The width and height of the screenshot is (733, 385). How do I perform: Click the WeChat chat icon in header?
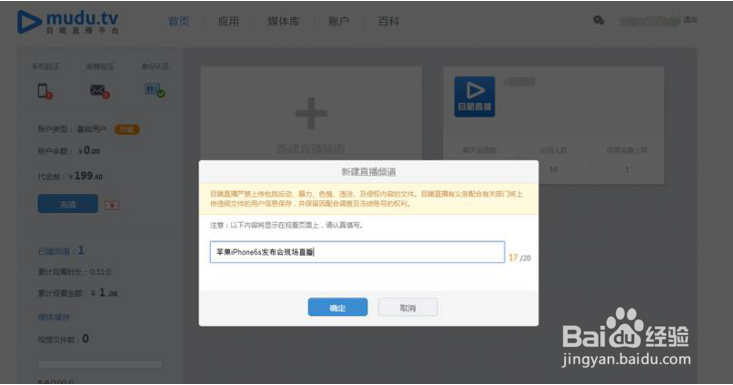tap(598, 21)
